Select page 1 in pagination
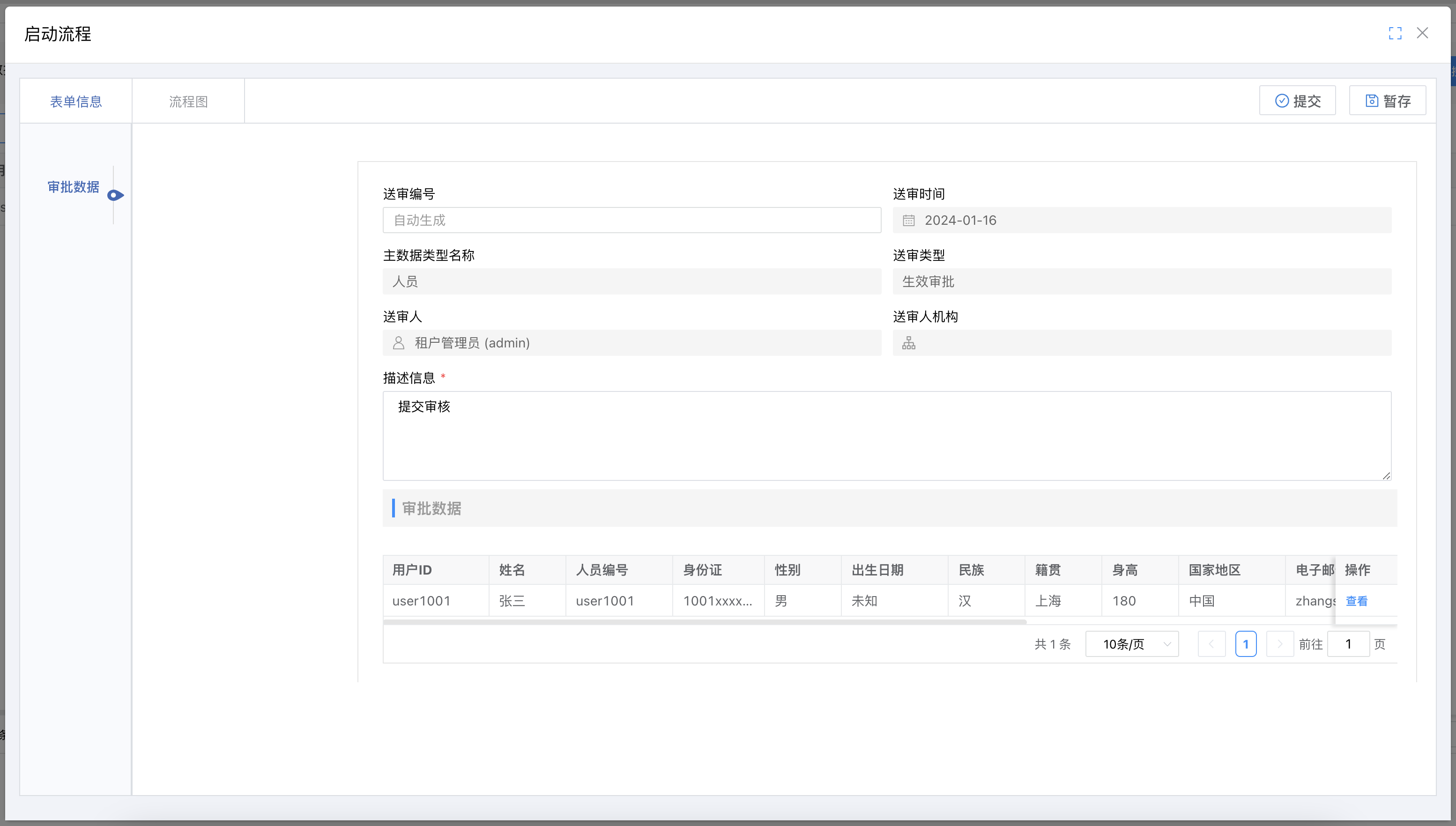The height and width of the screenshot is (826, 1456). (1246, 644)
